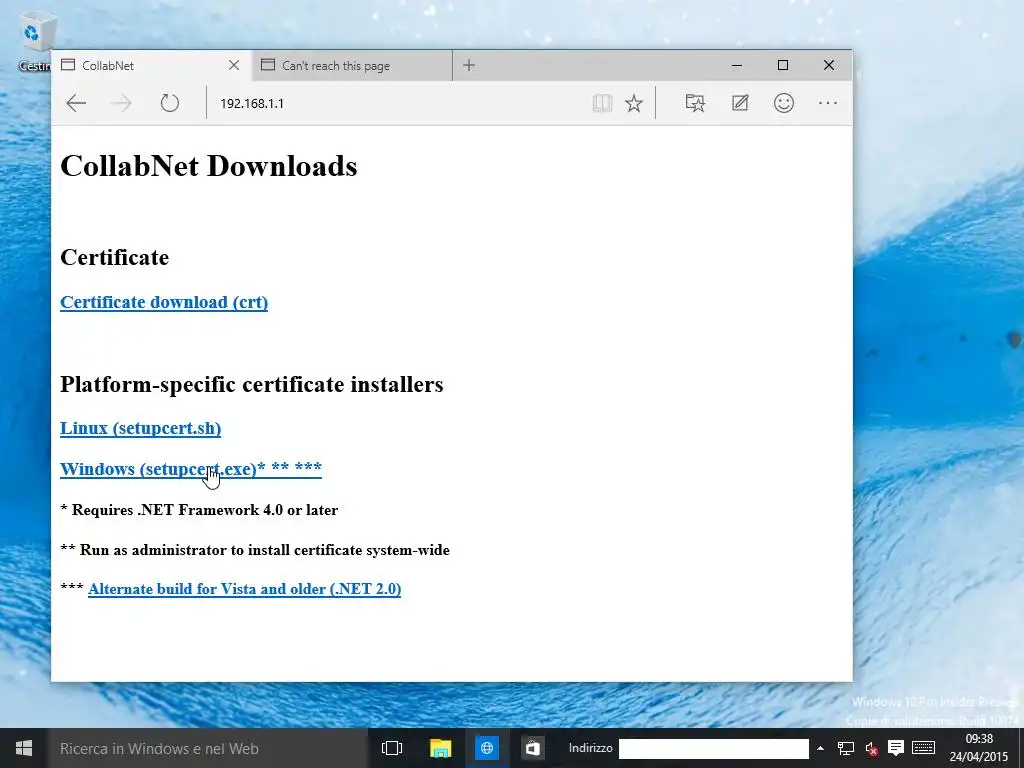Click the browser forward arrow

point(121,103)
